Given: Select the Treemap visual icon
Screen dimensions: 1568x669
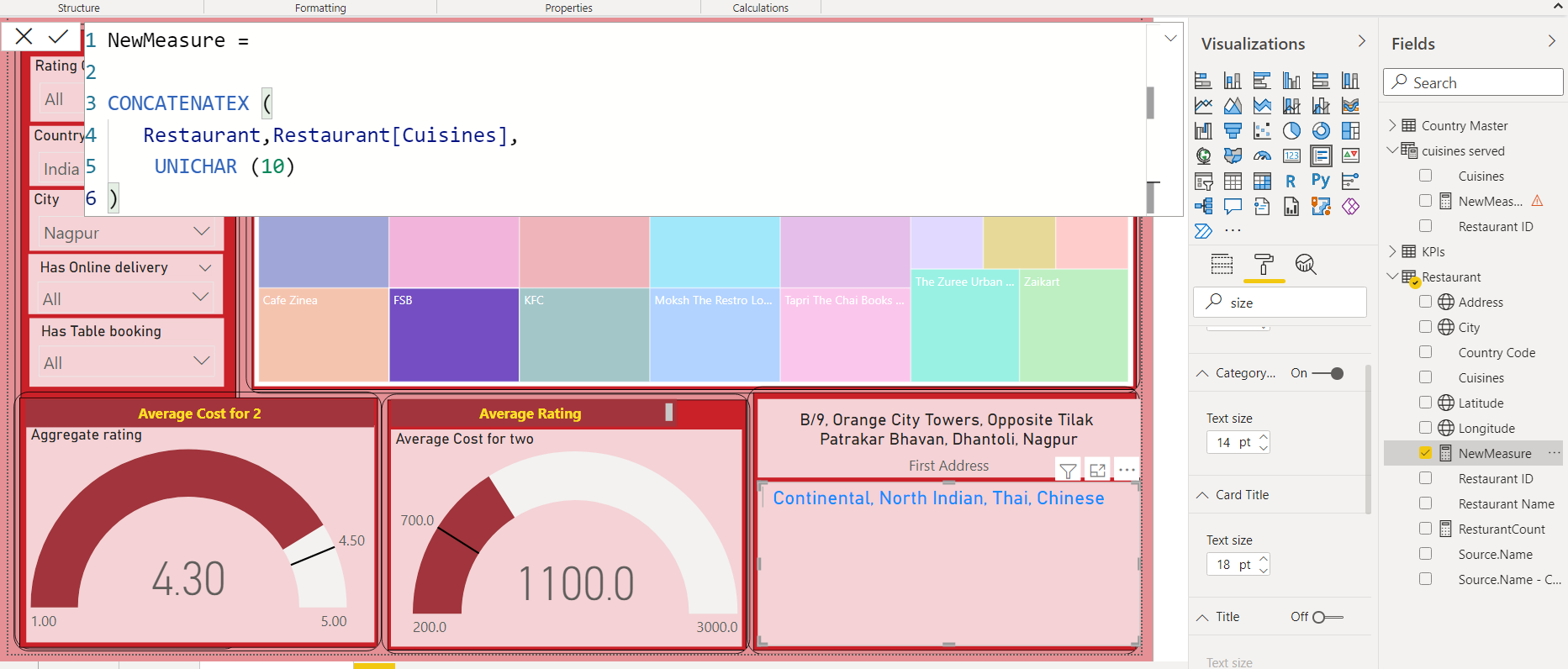Looking at the screenshot, I should [1350, 131].
